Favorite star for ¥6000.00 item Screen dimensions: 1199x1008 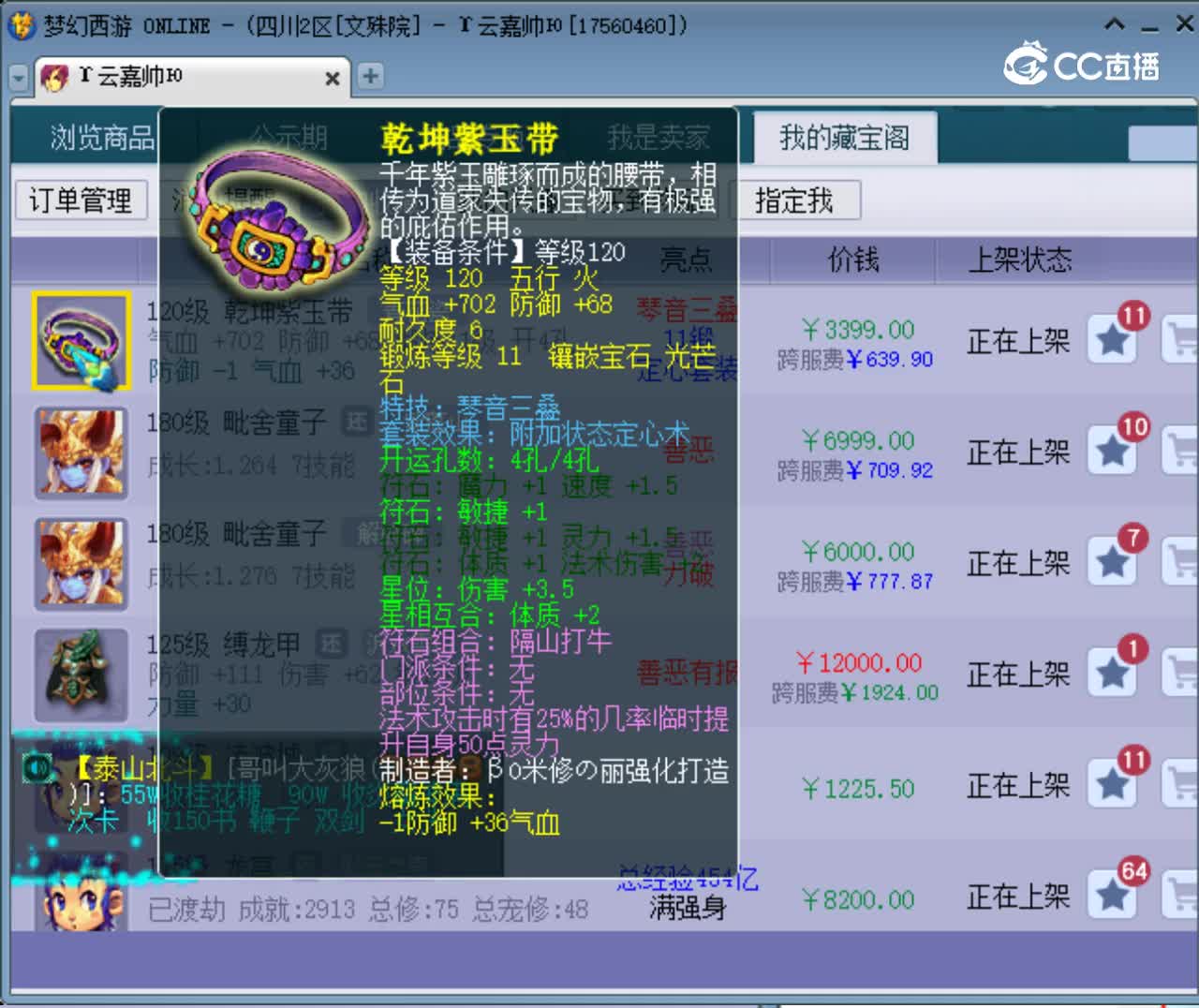(x=1113, y=562)
